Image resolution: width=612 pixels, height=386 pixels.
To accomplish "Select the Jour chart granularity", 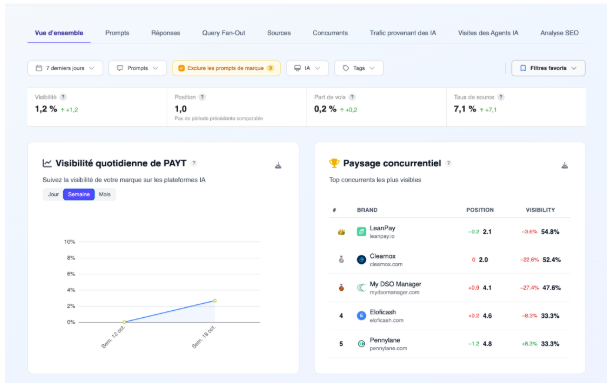I will point(53,194).
